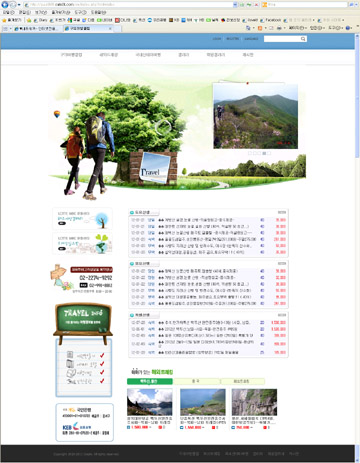Viewport: 360px width, 463px height.
Task: Expand the Feeds dropdown arrow
Action: click(x=265, y=28)
